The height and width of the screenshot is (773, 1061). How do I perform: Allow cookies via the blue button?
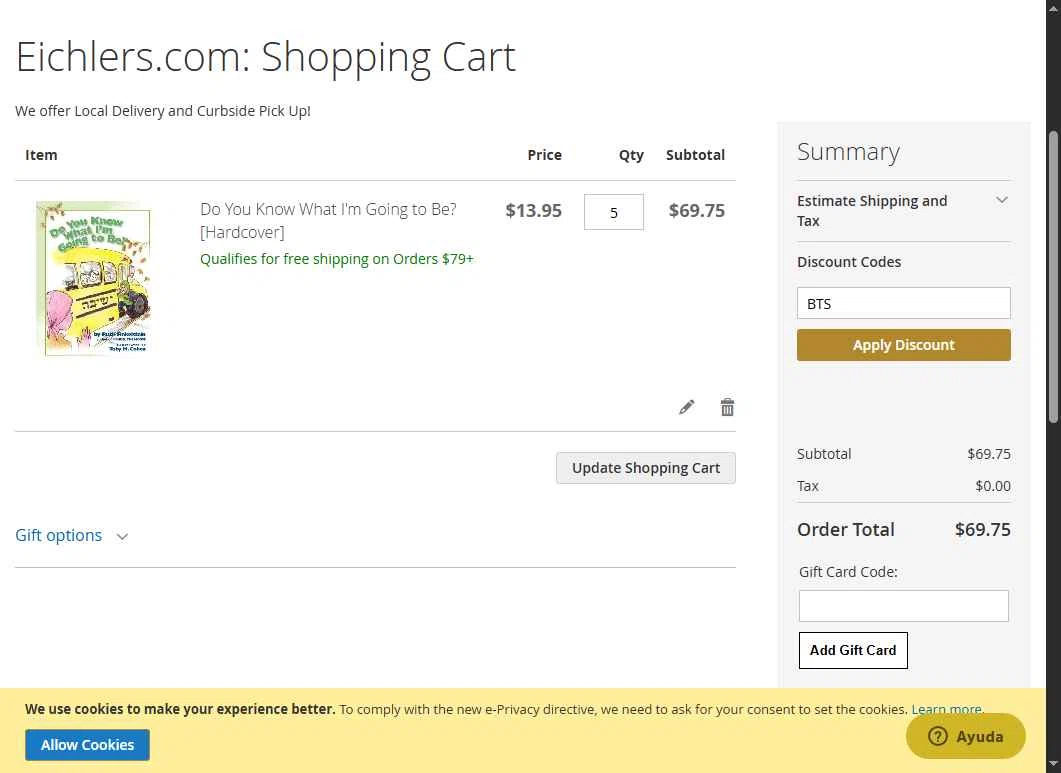(x=87, y=745)
